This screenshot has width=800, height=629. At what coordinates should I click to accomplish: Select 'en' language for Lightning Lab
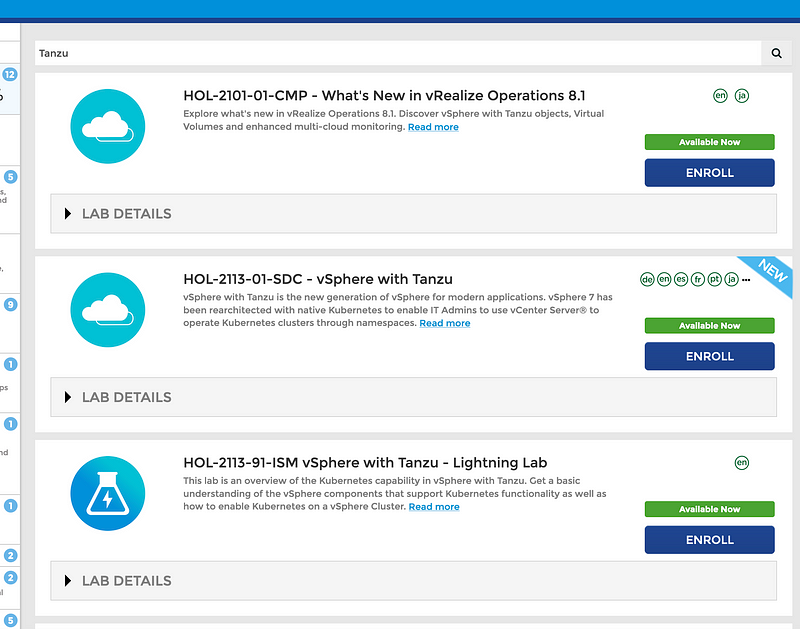click(x=741, y=463)
